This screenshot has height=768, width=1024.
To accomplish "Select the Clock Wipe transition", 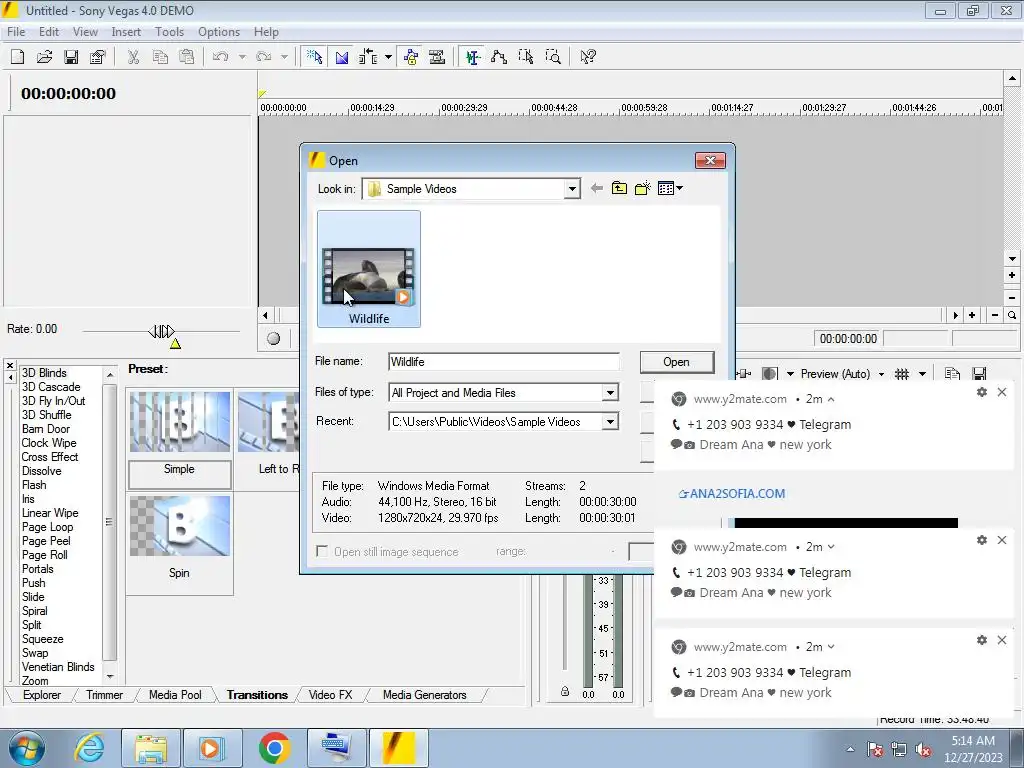I will point(49,443).
